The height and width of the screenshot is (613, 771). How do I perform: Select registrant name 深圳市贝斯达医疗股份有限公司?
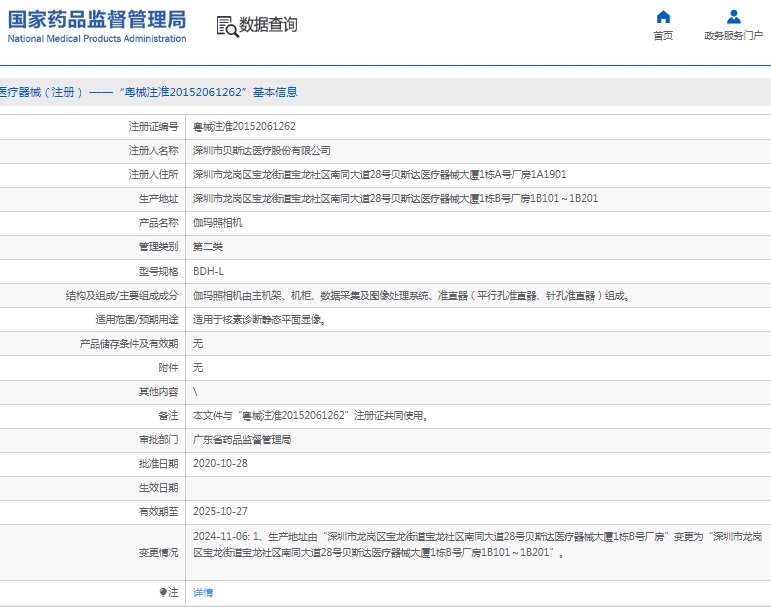point(262,150)
